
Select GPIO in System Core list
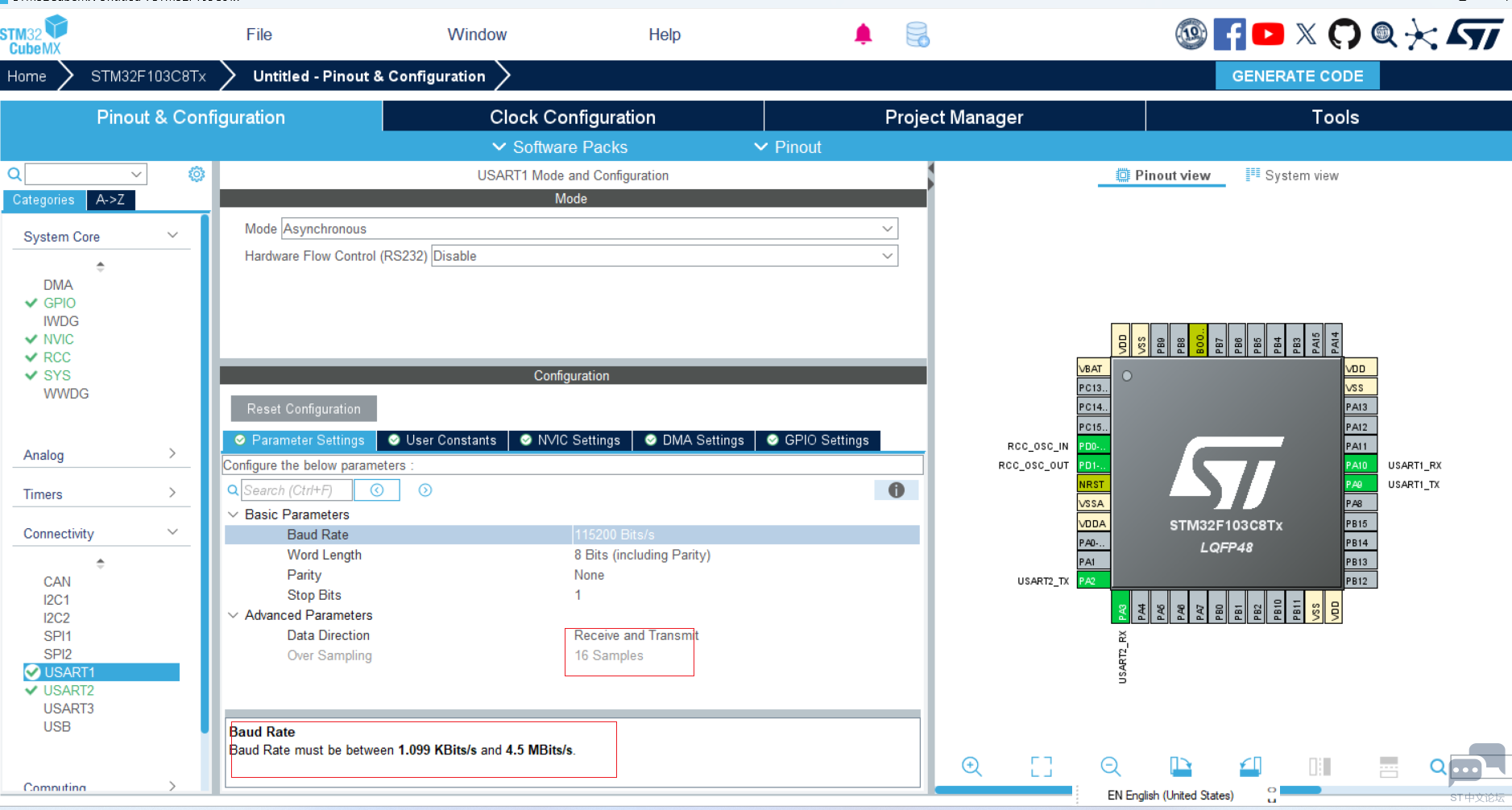tap(60, 303)
